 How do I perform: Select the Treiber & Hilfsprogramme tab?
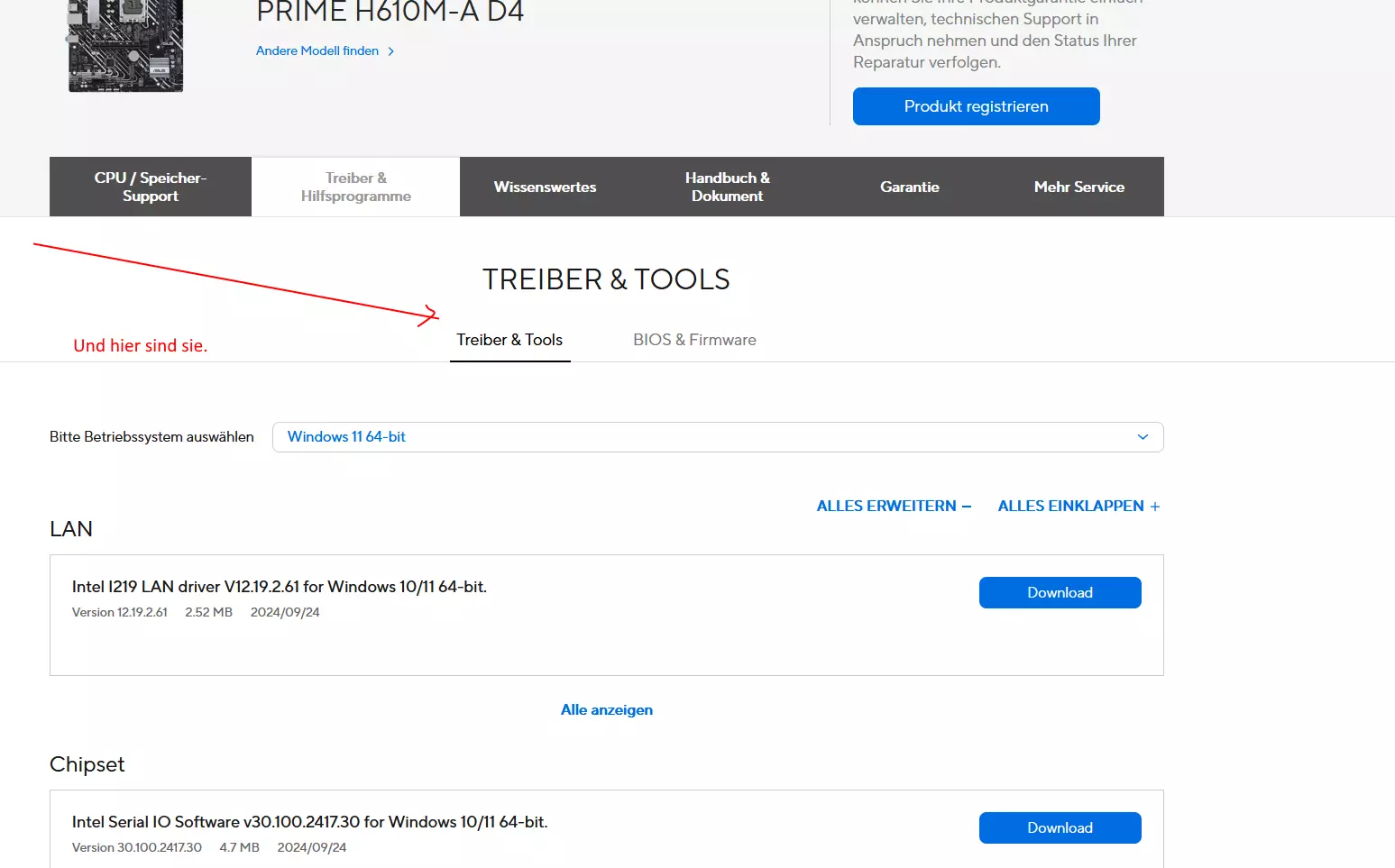(356, 187)
